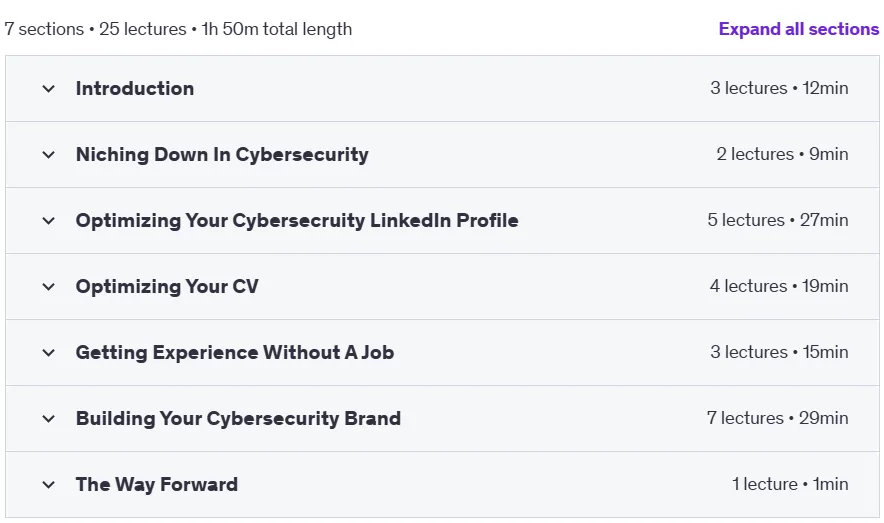Expand Building Your Cybersecurity Brand chevron

48,418
